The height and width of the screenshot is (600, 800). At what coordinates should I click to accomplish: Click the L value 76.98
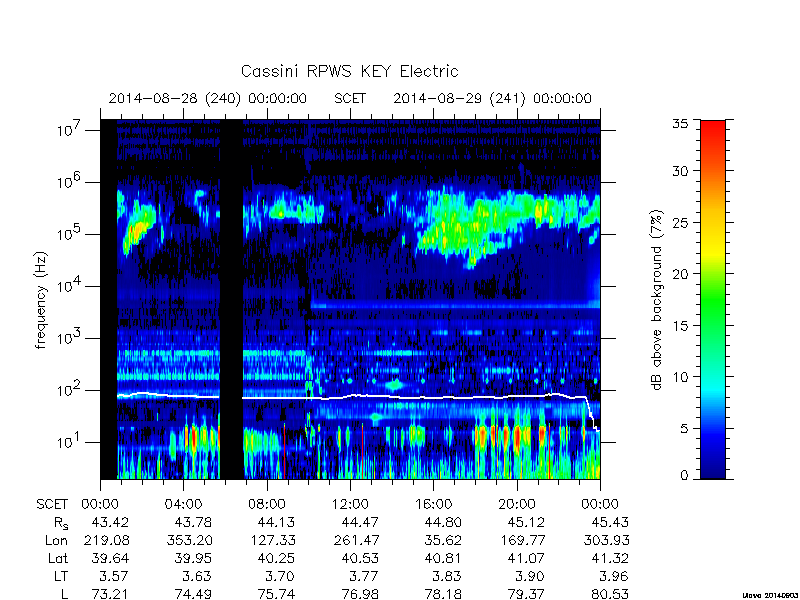coord(360,594)
